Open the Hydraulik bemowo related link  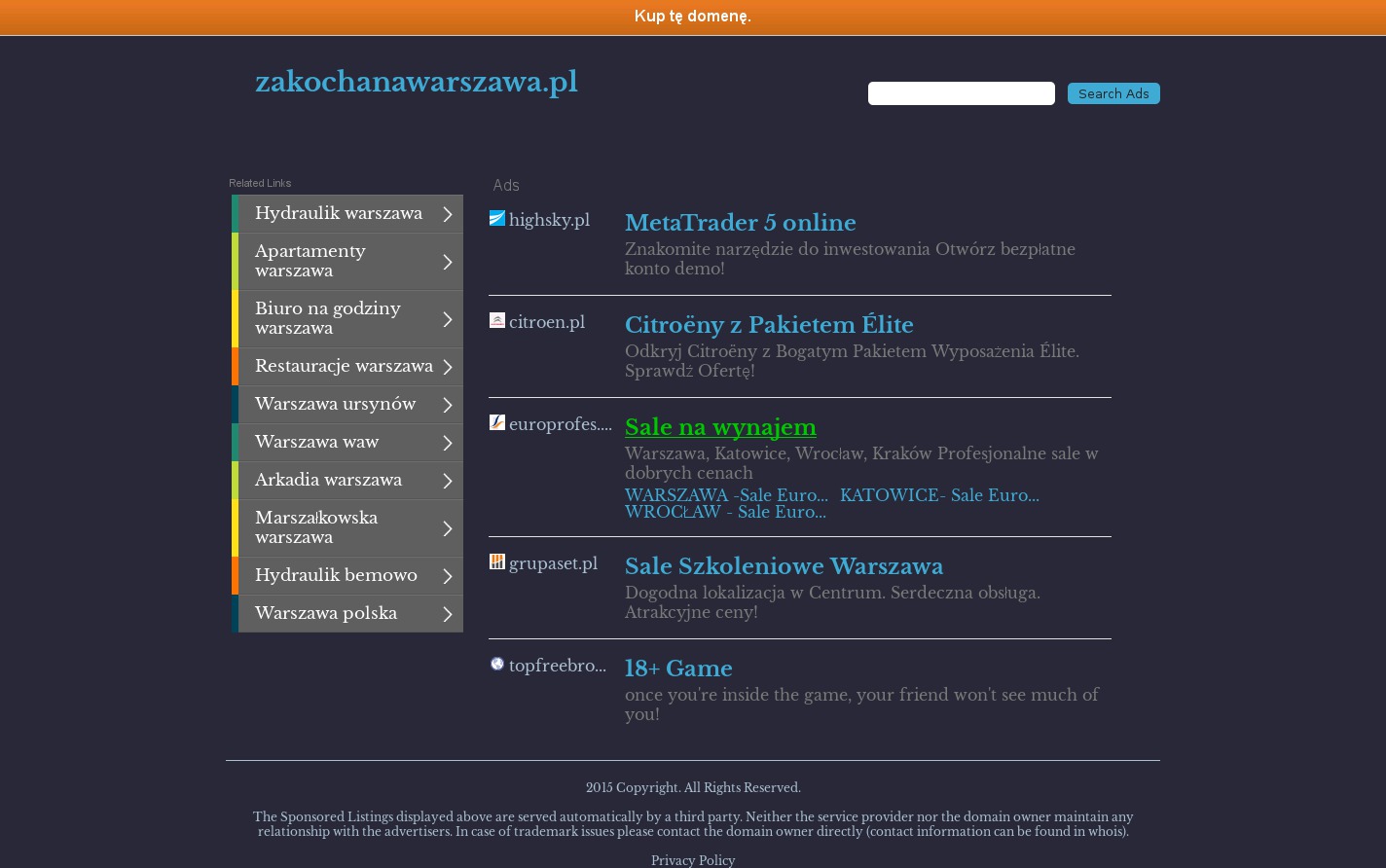[x=336, y=575]
